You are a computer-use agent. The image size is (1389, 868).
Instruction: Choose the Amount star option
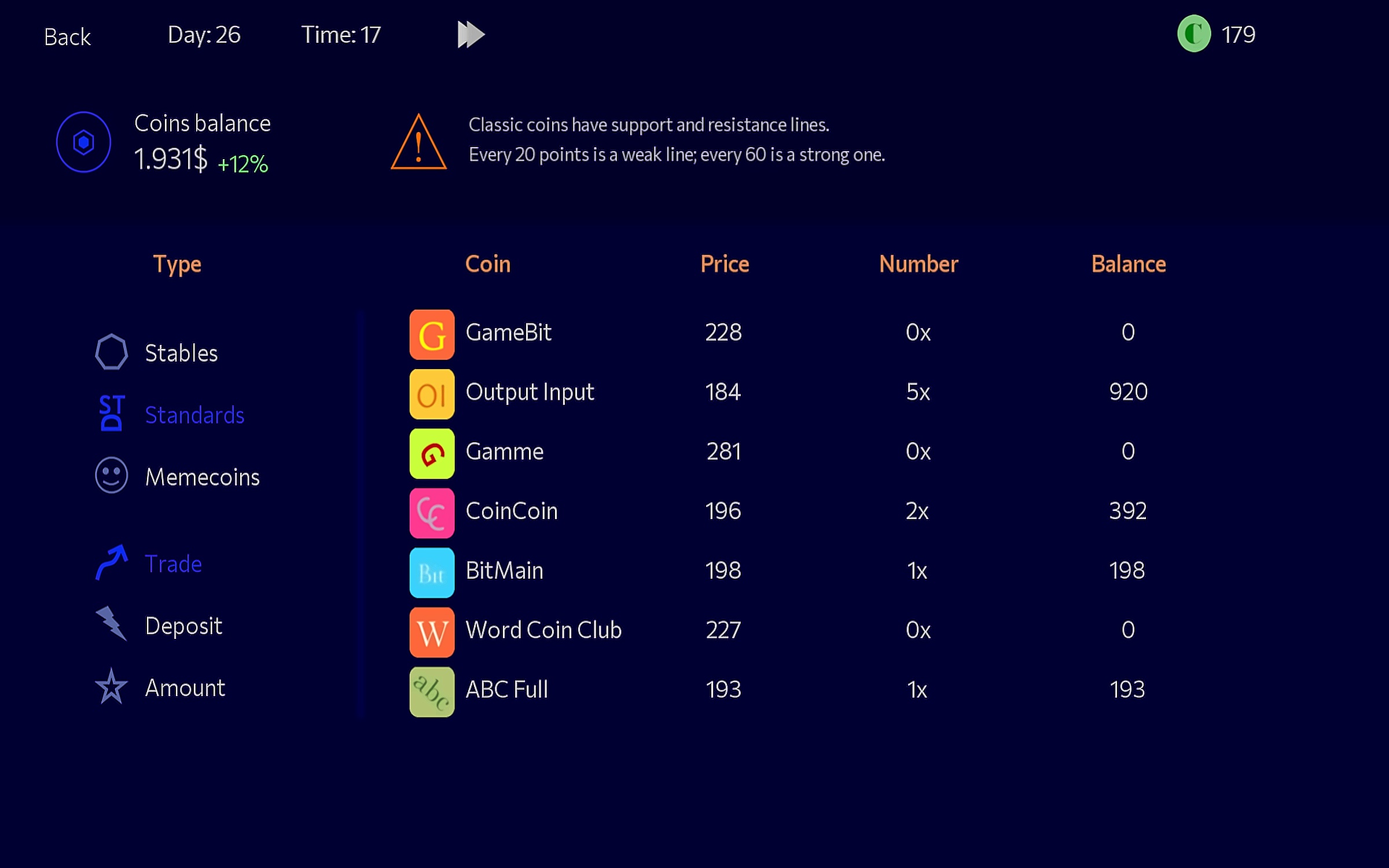[184, 687]
